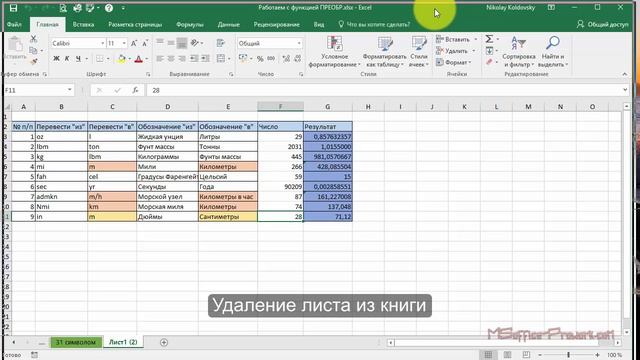Open Условное форматирование menu
640x360 pixels.
[x=334, y=52]
